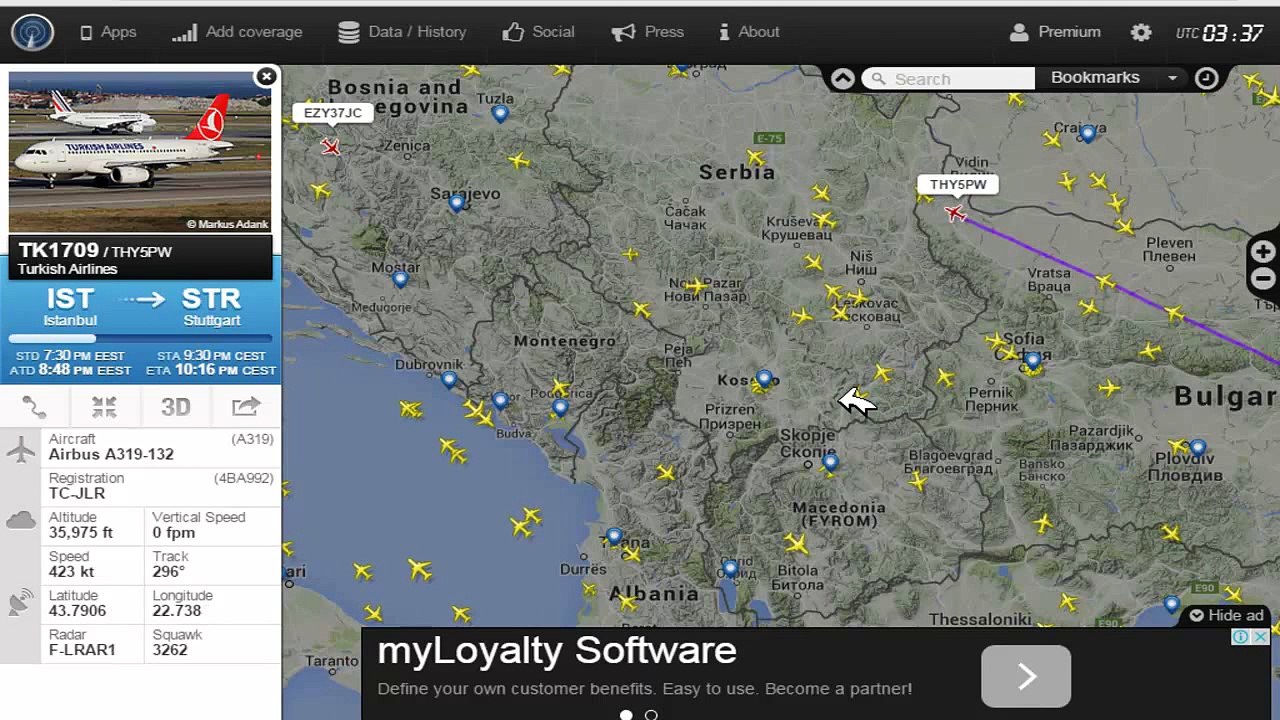Click the IST to STR flight progress bar
This screenshot has height=720, width=1280.
pos(140,339)
